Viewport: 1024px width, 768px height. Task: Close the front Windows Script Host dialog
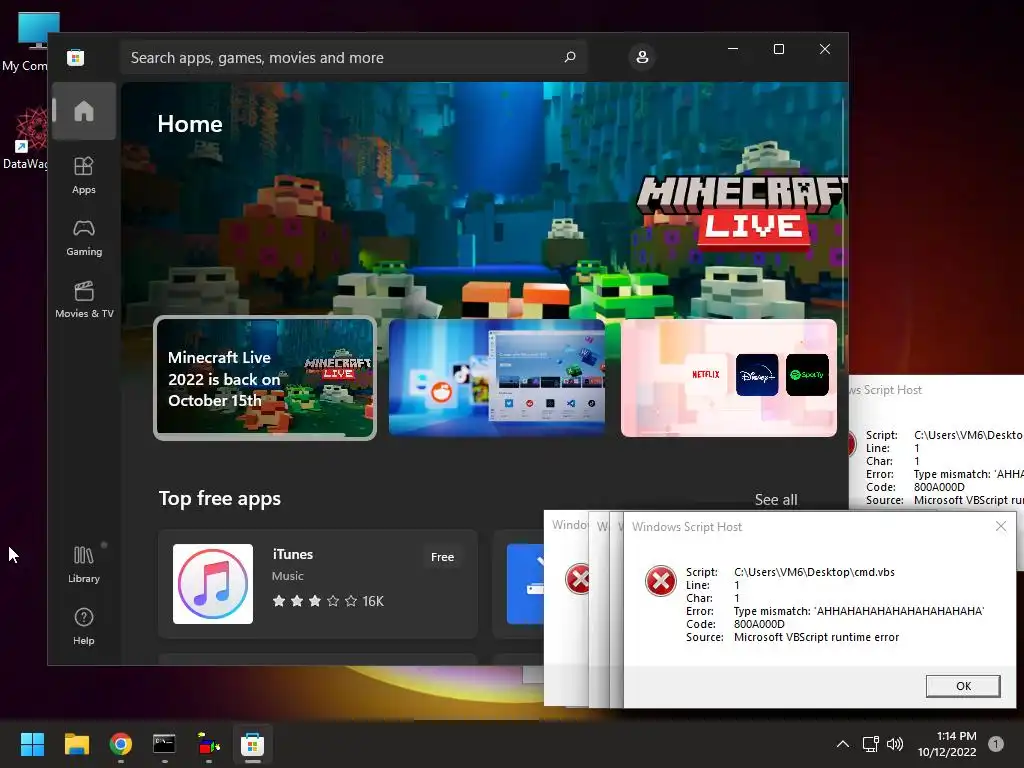point(1000,526)
